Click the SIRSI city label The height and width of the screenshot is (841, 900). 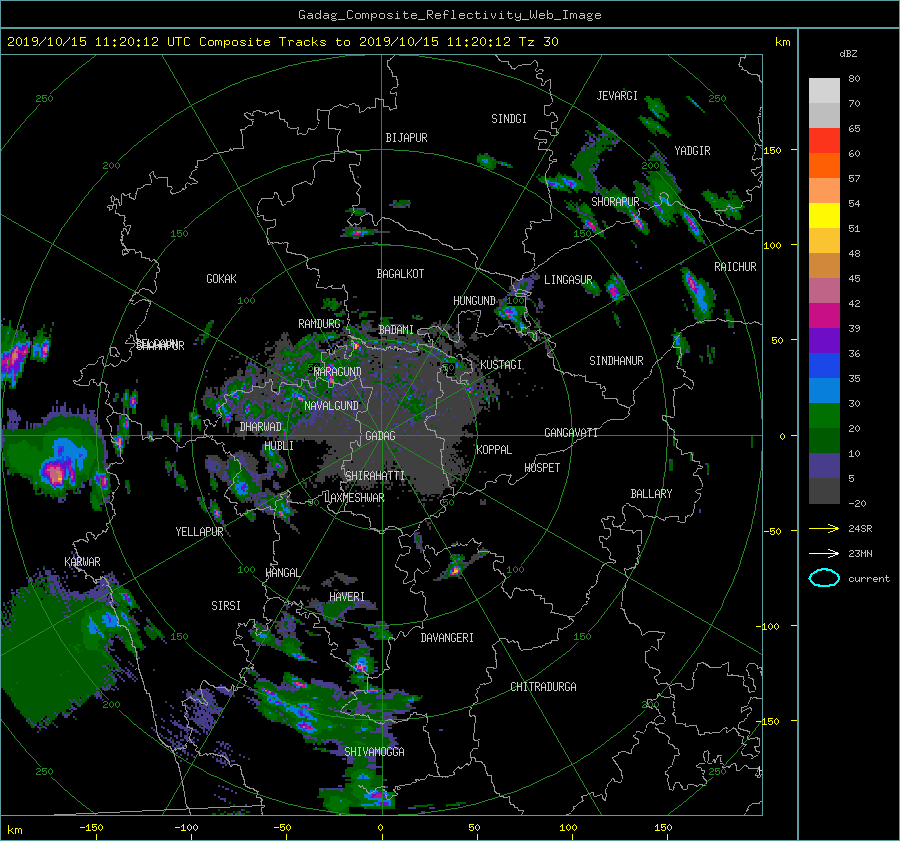(226, 606)
